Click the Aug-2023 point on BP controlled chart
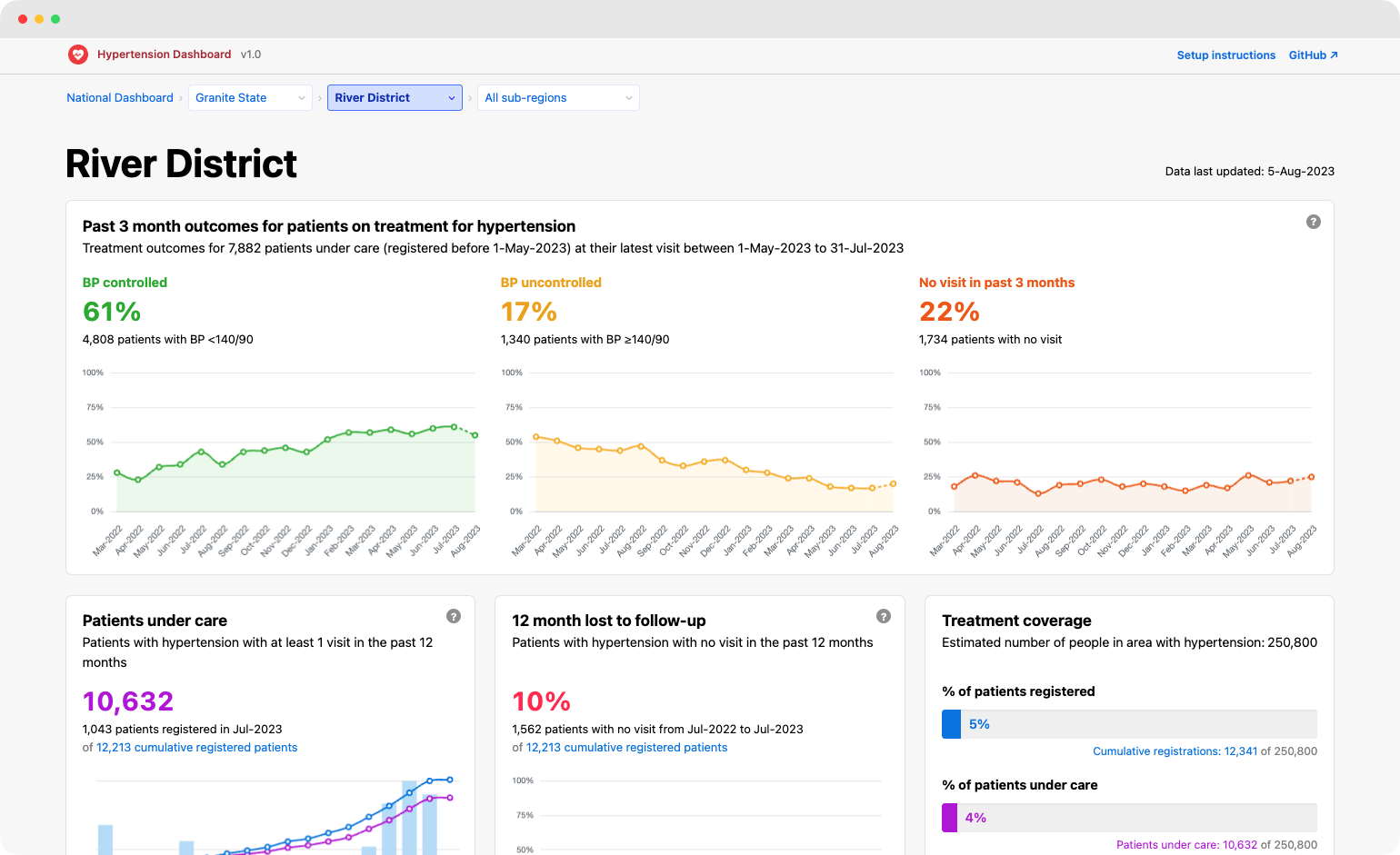This screenshot has height=855, width=1400. click(475, 435)
